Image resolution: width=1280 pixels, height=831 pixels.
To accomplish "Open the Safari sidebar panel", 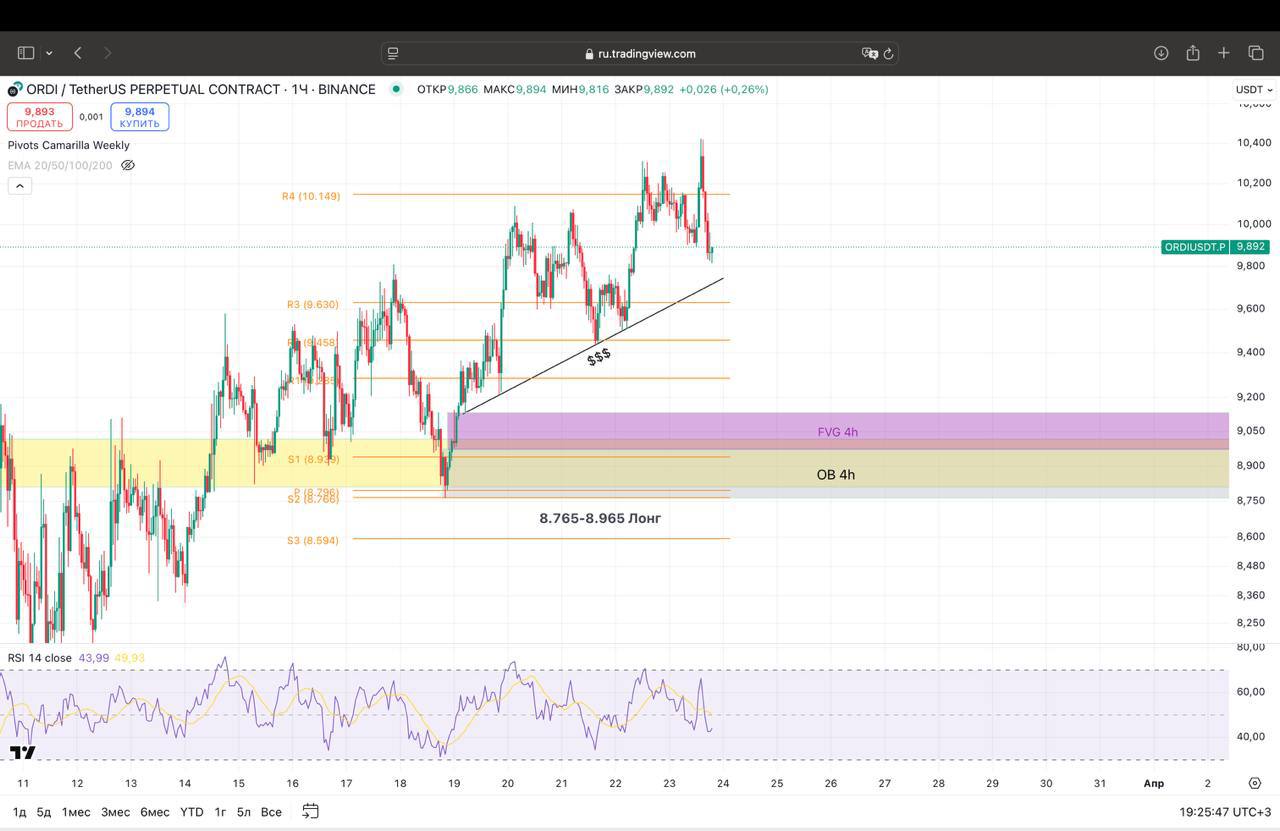I will tap(26, 53).
